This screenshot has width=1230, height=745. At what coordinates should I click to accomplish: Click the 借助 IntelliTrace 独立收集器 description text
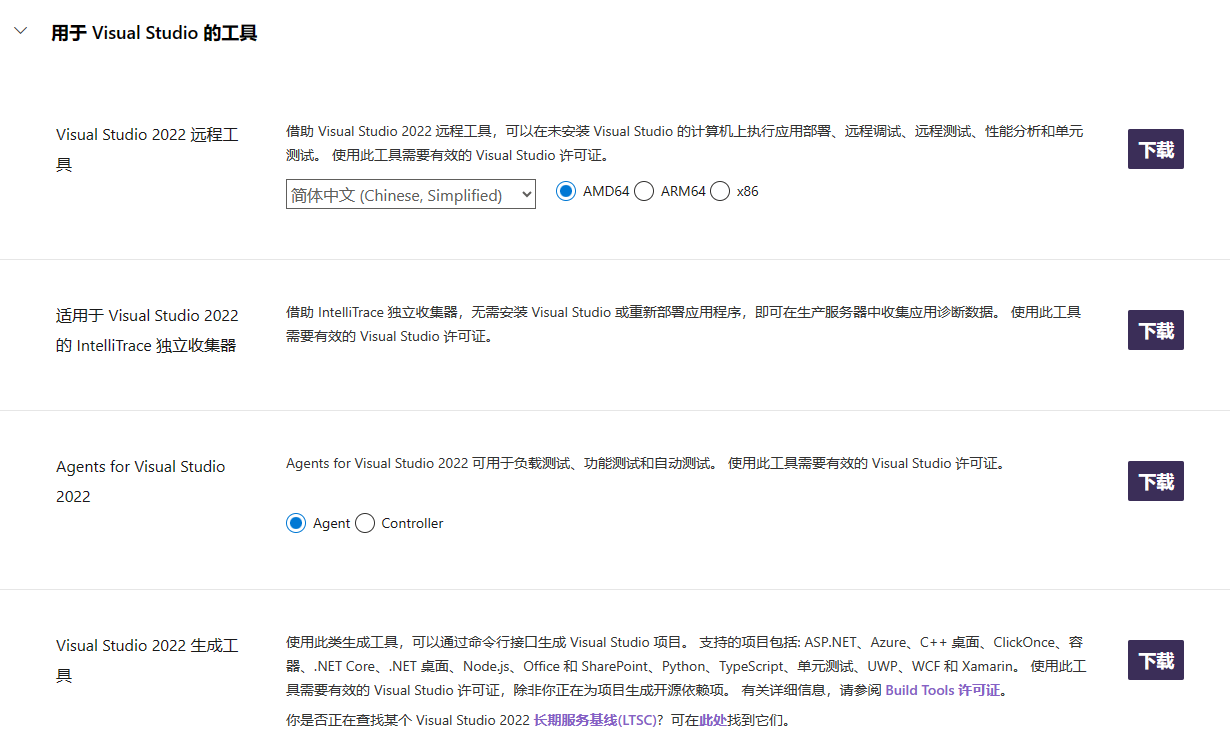click(x=684, y=324)
